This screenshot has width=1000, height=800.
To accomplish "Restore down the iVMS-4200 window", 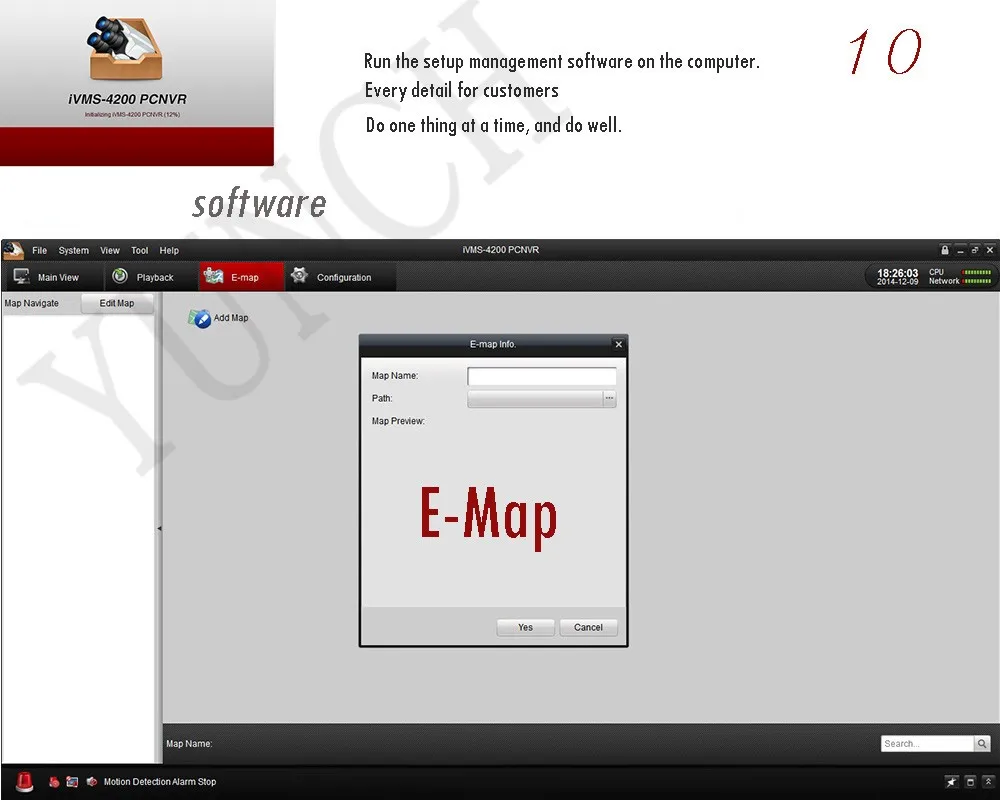I will (x=974, y=250).
